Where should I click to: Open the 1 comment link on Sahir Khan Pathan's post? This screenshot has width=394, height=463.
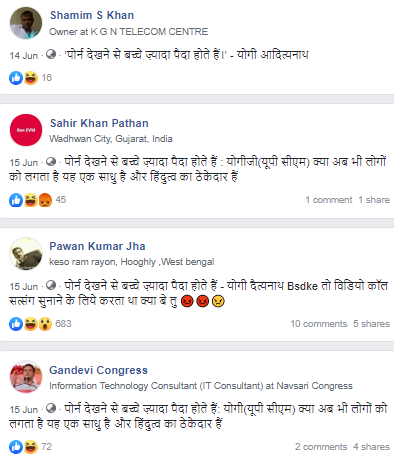pyautogui.click(x=329, y=200)
